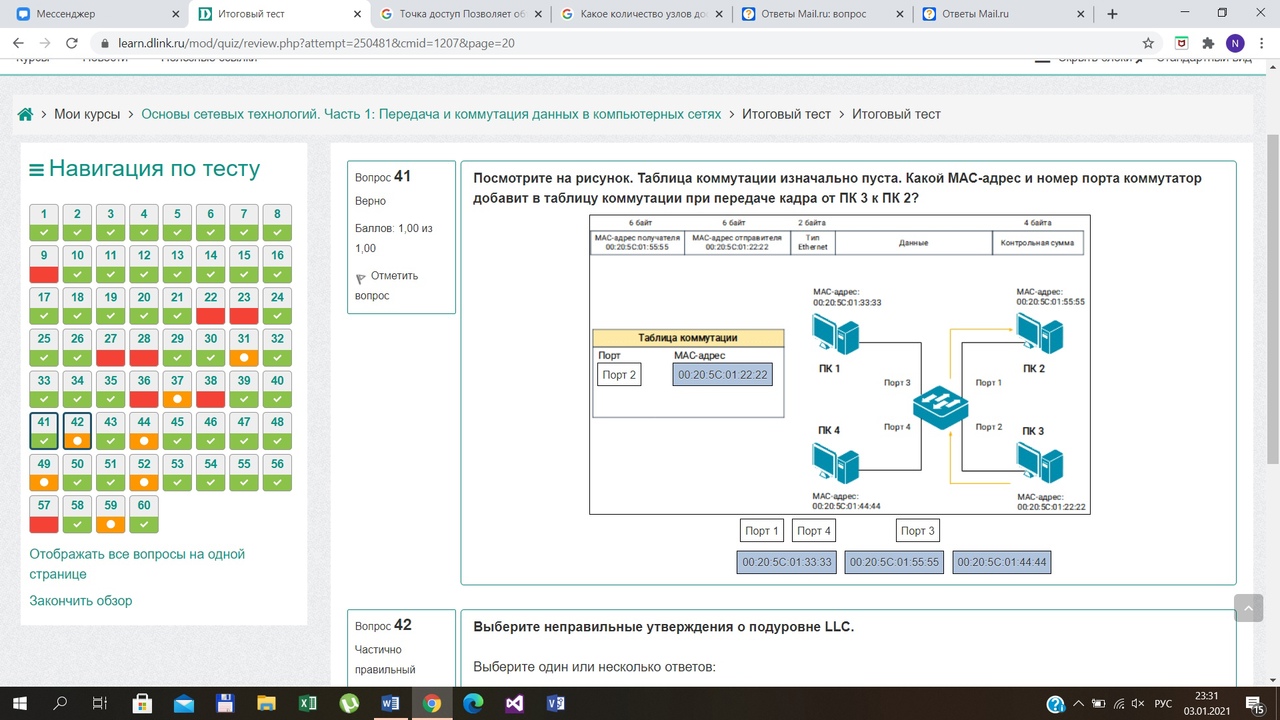Open File Explorer in taskbar
The height and width of the screenshot is (720, 1280).
coord(266,703)
